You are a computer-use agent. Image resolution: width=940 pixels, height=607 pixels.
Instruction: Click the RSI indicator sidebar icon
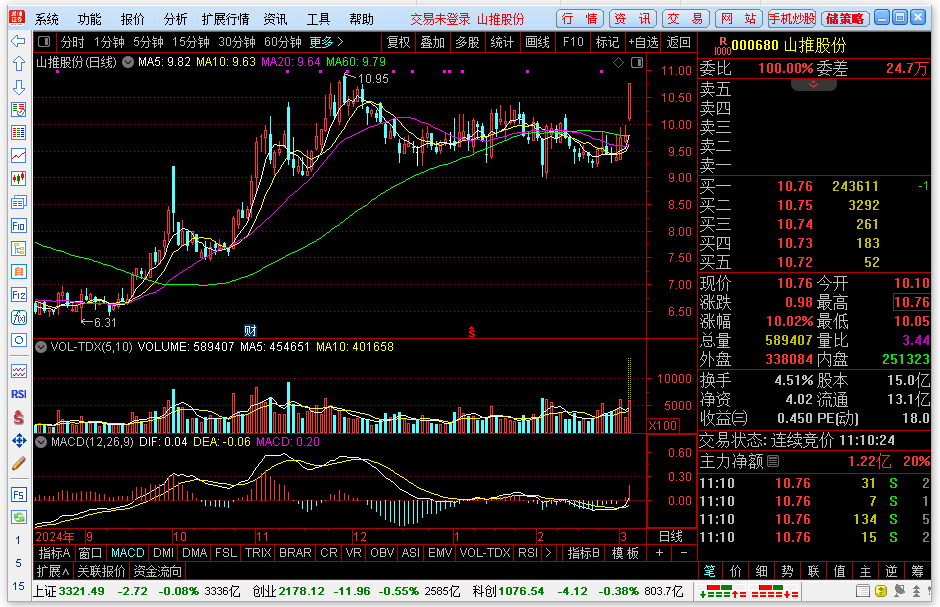tap(19, 394)
